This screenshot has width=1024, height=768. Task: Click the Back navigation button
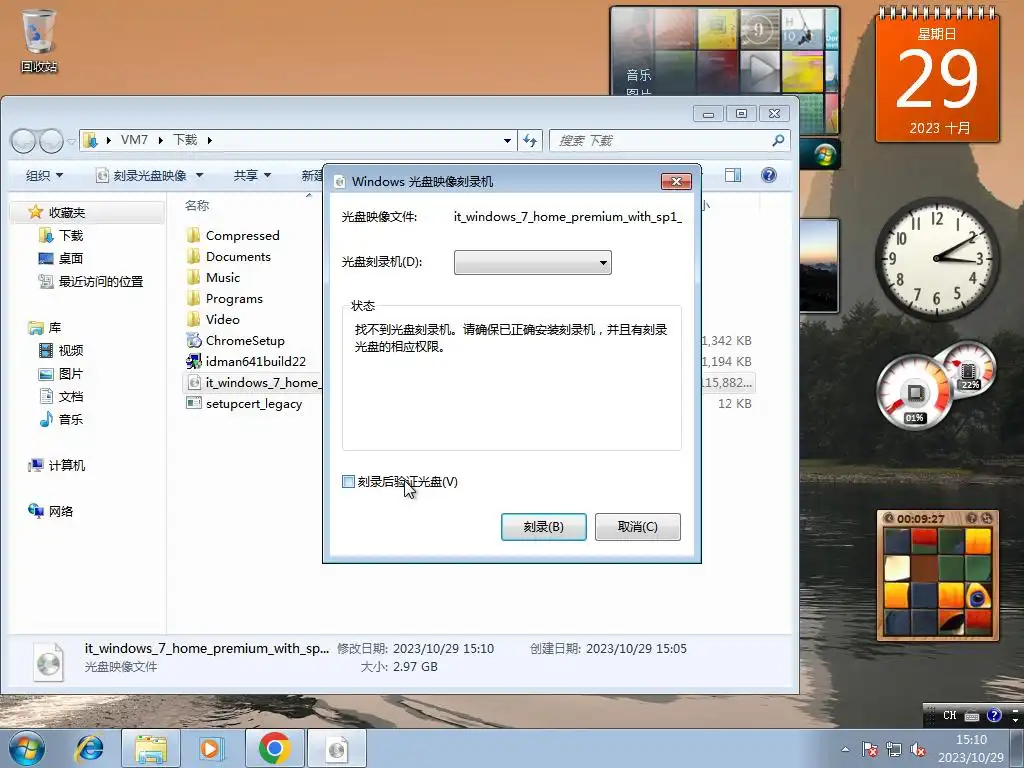[24, 140]
